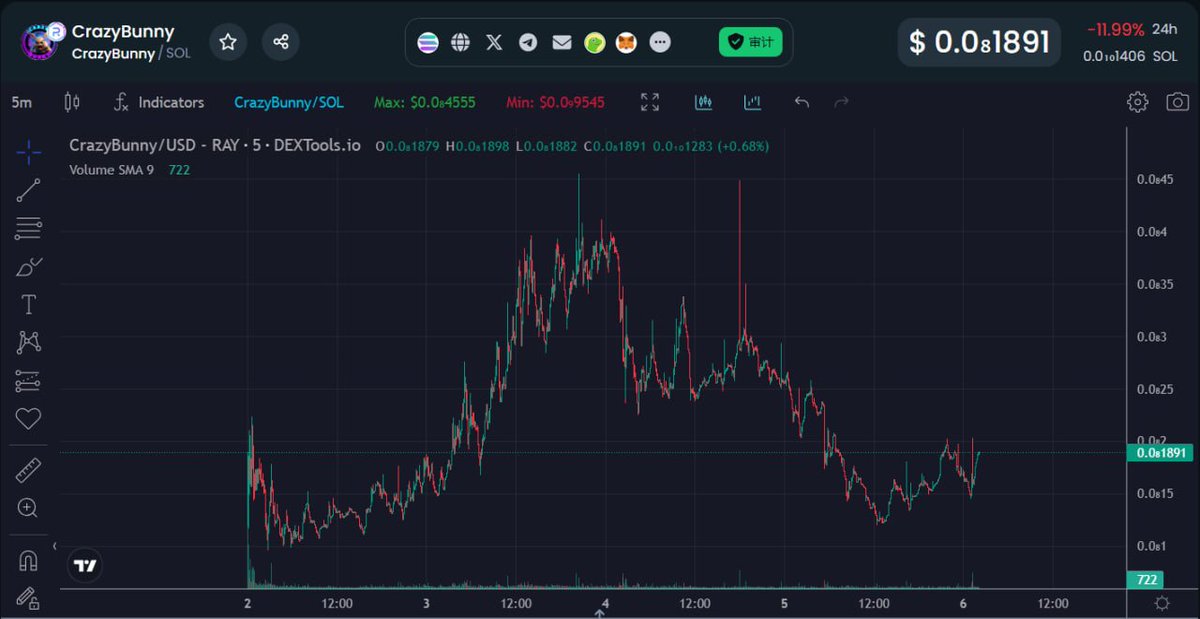Click the 0.0₈45 price axis label

[x=1154, y=180]
